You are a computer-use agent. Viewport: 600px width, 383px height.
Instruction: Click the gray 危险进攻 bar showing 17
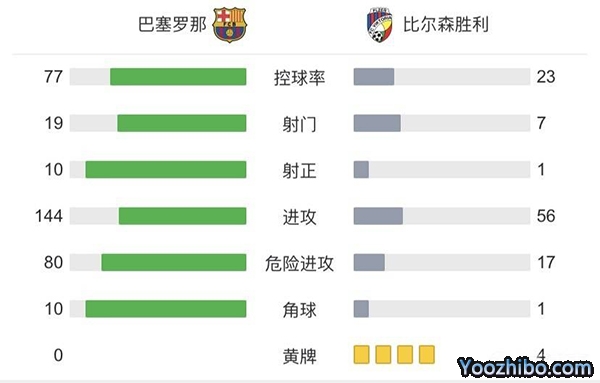(x=369, y=262)
